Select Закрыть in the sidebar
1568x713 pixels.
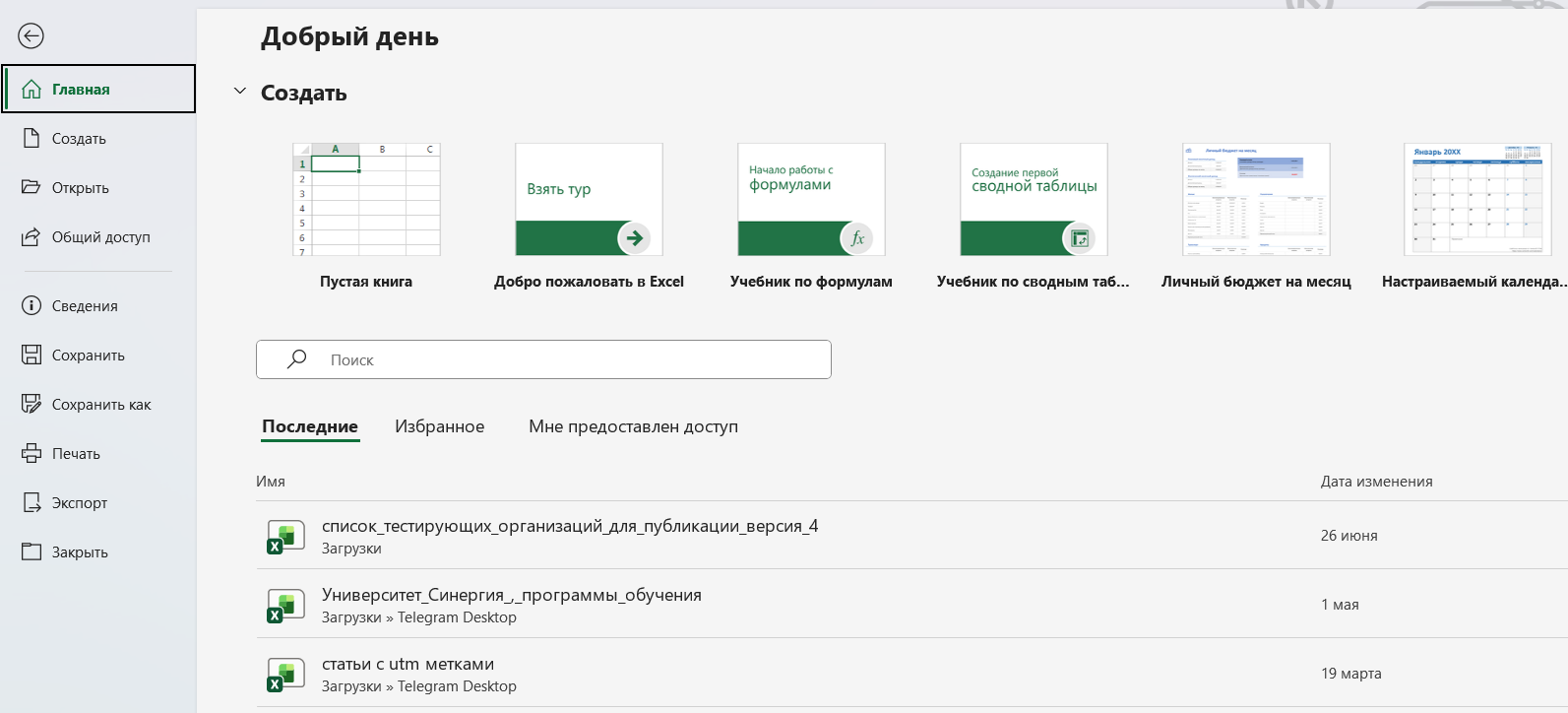(x=98, y=552)
